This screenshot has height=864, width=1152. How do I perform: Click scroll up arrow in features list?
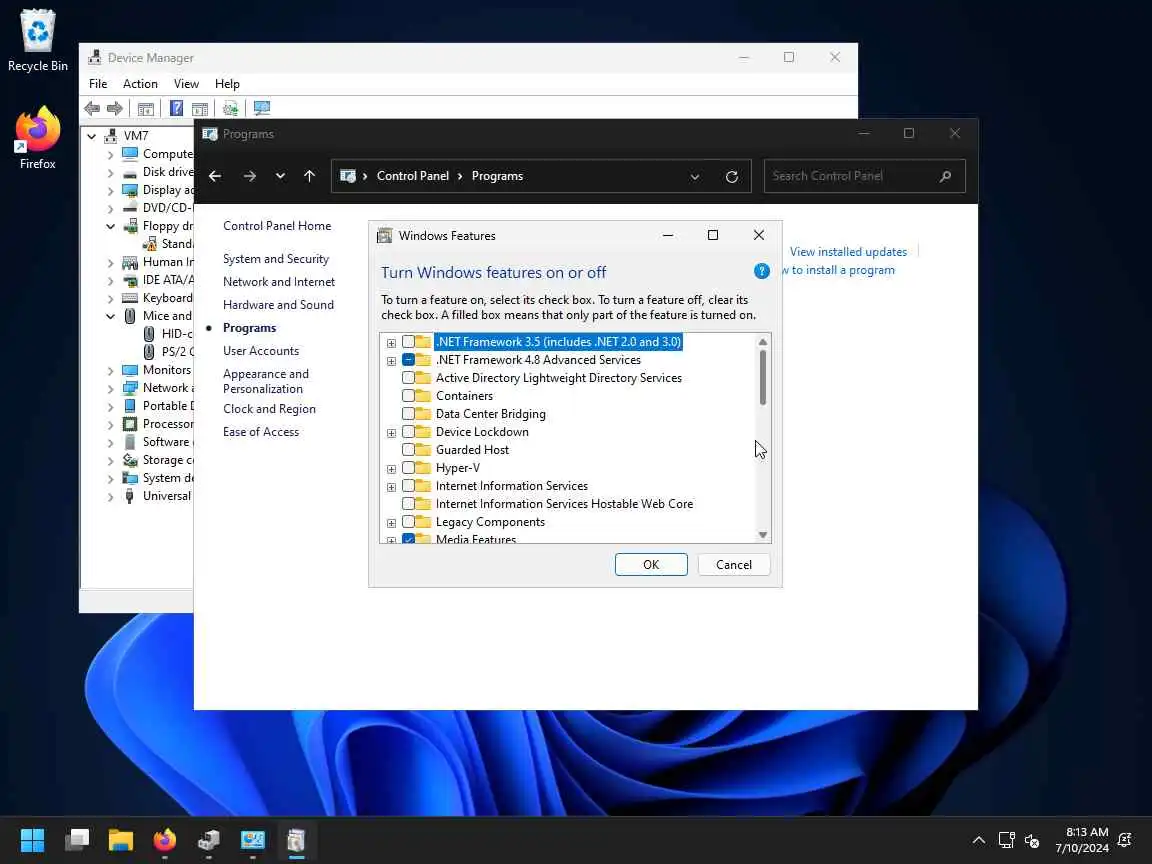click(763, 342)
